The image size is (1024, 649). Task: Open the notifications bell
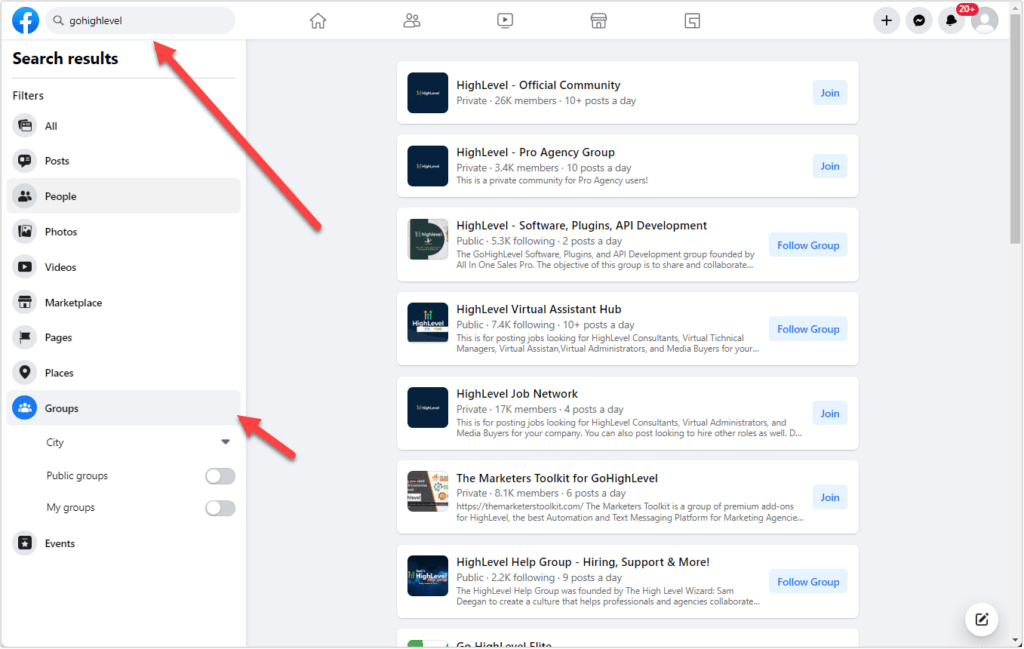pos(952,21)
